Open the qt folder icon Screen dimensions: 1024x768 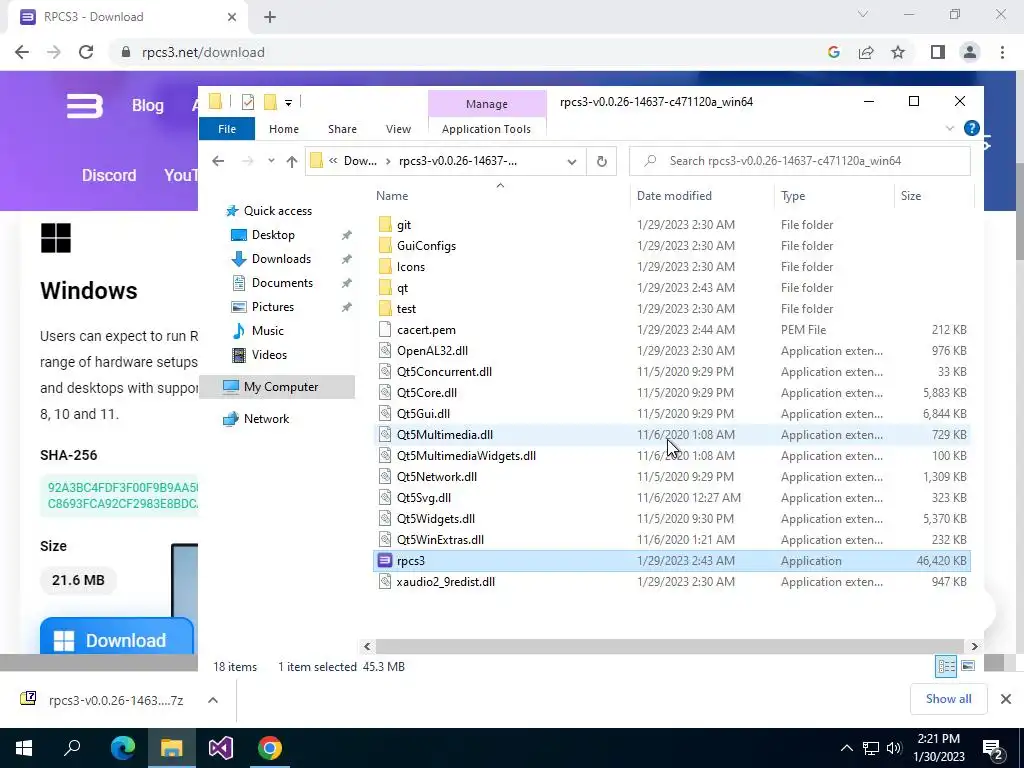(x=385, y=288)
